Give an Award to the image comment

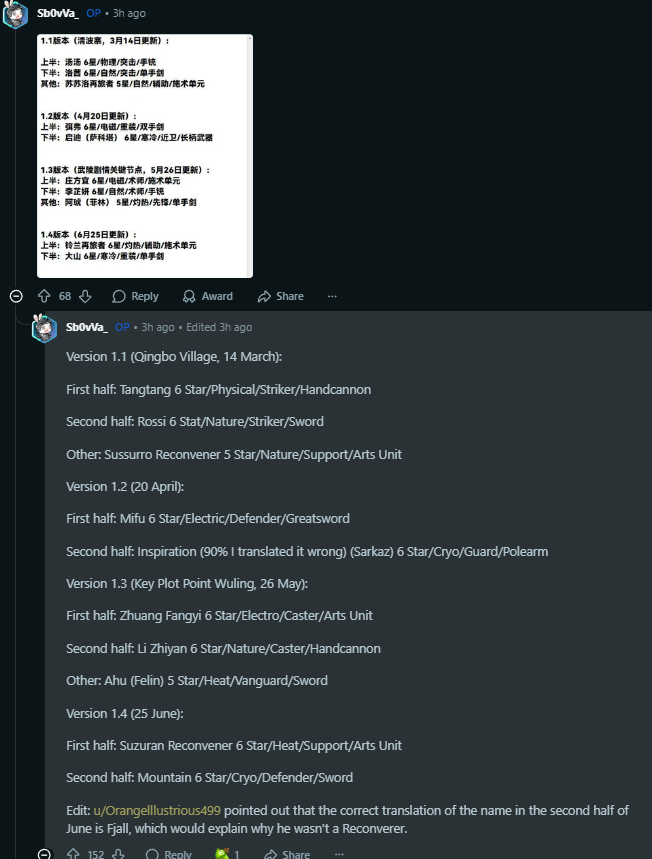pyautogui.click(x=208, y=296)
